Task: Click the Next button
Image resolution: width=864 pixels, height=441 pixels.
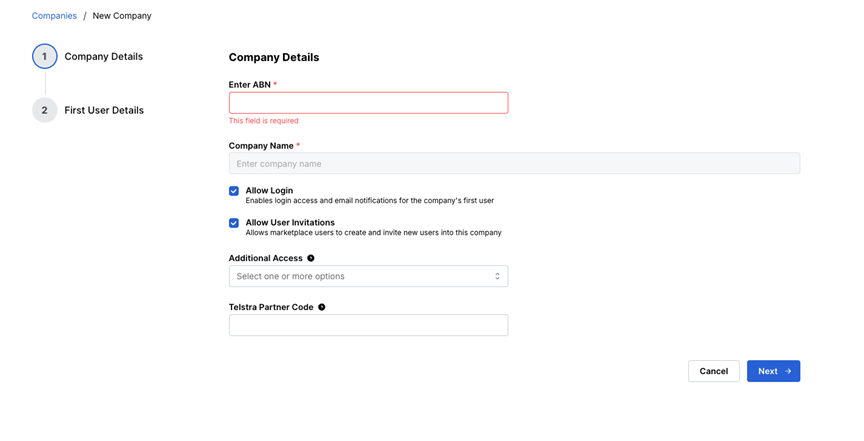Action: [774, 371]
